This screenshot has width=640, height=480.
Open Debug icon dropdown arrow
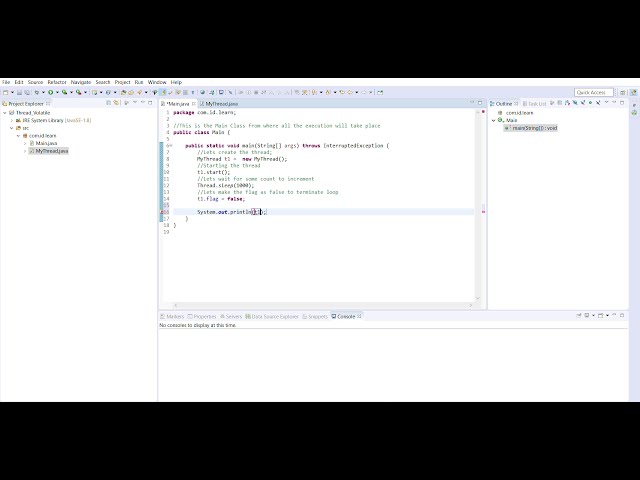coord(43,92)
